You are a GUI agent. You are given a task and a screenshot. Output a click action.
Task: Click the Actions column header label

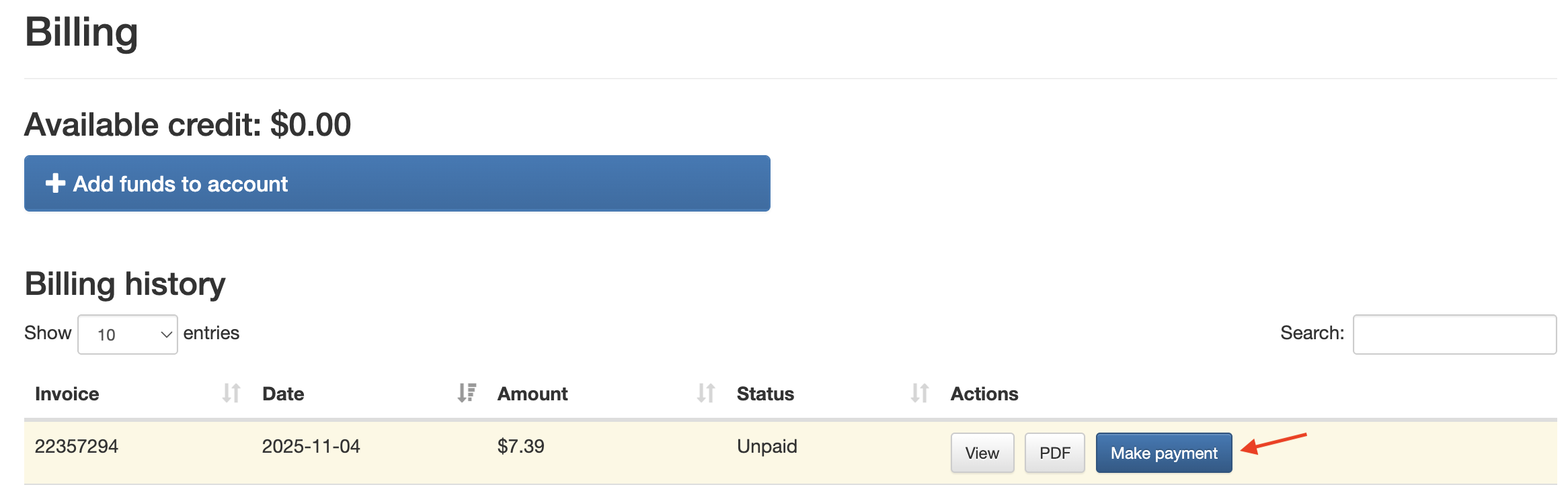[x=984, y=394]
